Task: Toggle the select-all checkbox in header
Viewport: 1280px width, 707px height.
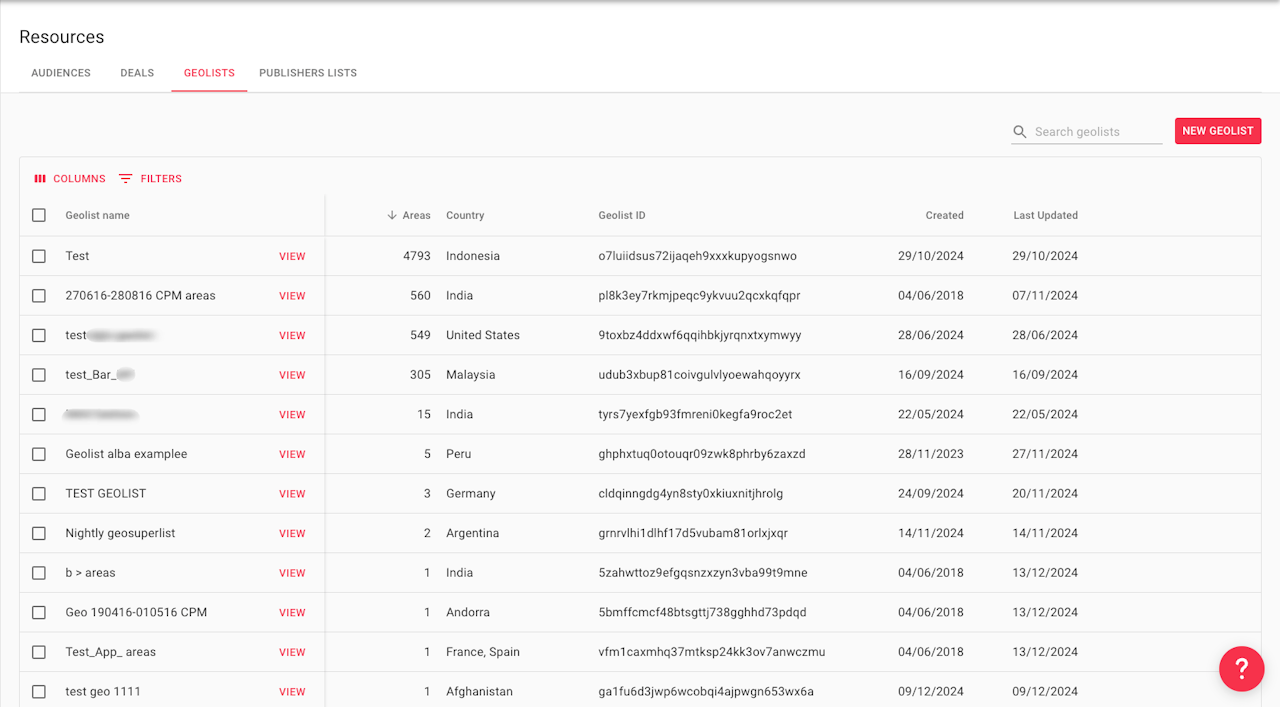Action: (x=39, y=215)
